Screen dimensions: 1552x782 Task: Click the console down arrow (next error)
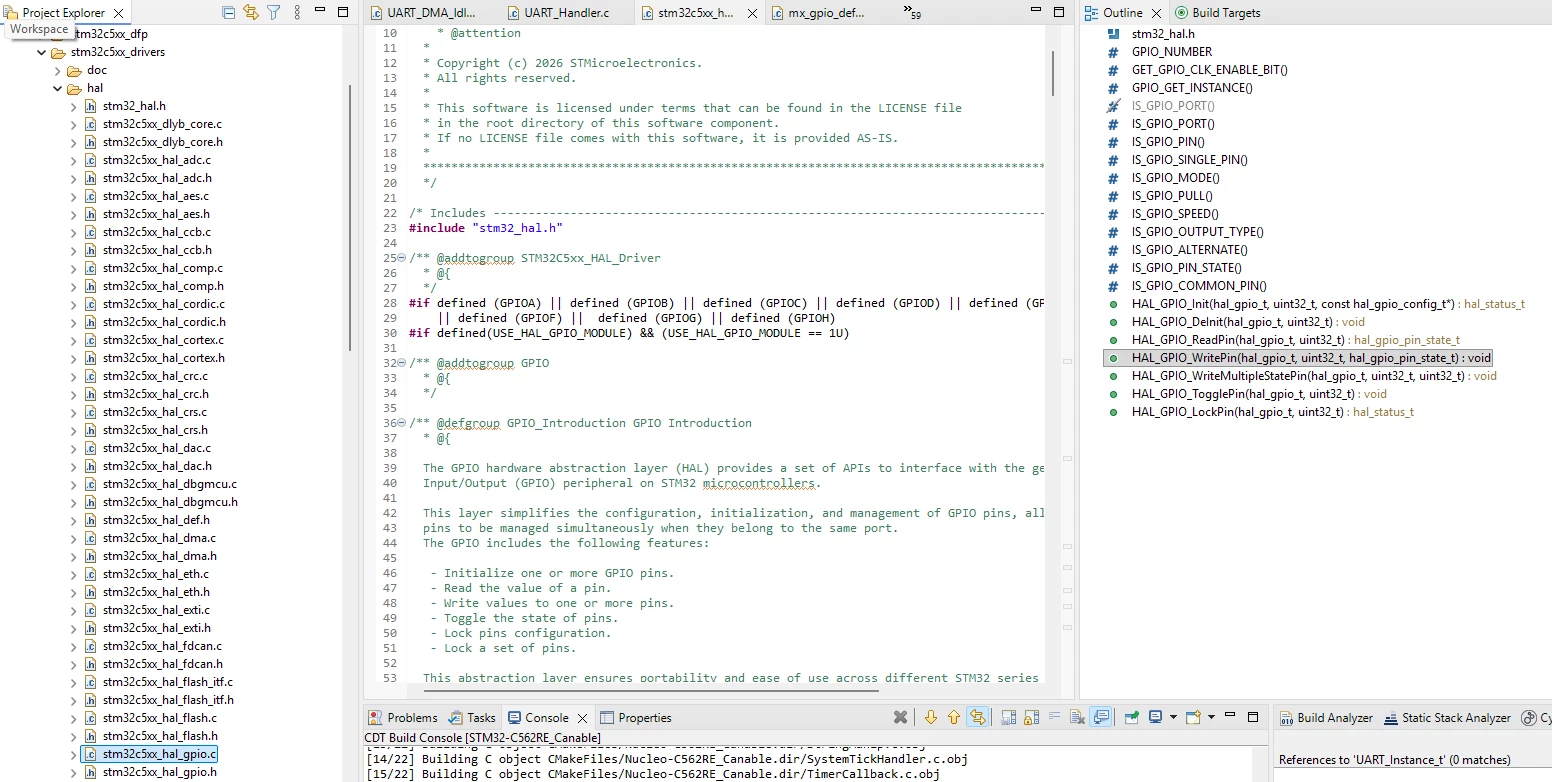tap(931, 717)
